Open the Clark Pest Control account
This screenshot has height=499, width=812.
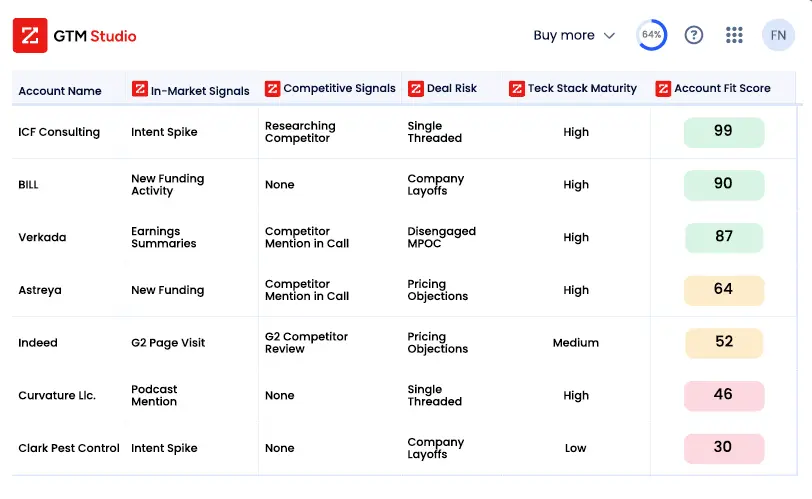69,448
